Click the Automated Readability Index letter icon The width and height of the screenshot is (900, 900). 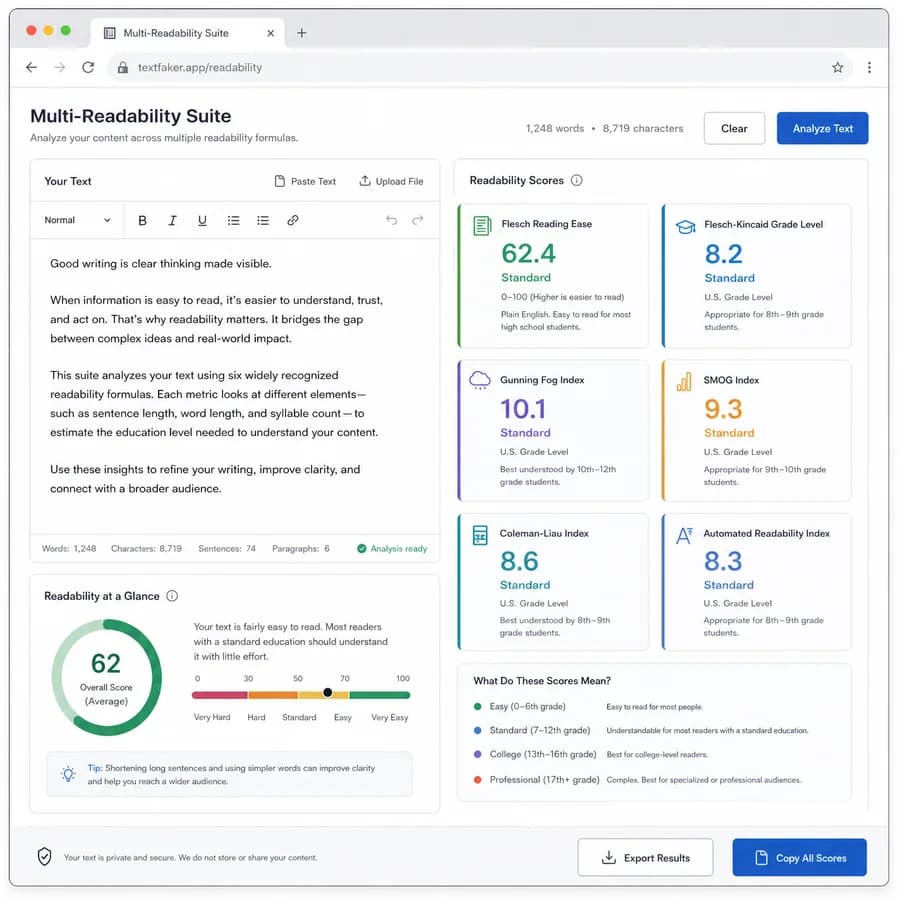[x=684, y=536]
